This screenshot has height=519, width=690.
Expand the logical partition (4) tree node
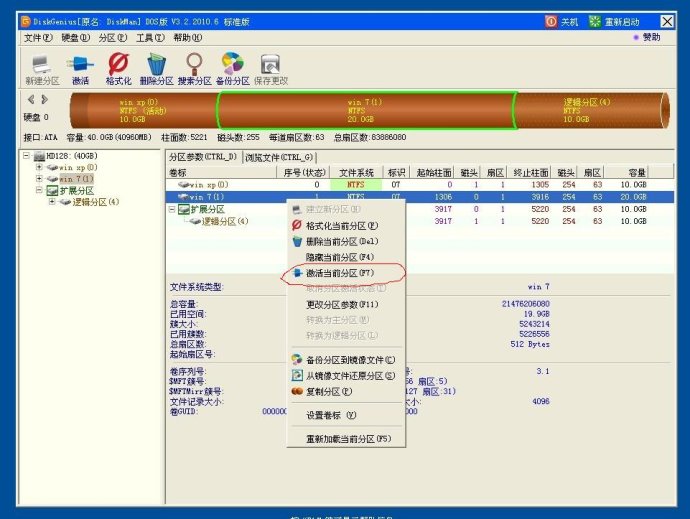coord(52,202)
